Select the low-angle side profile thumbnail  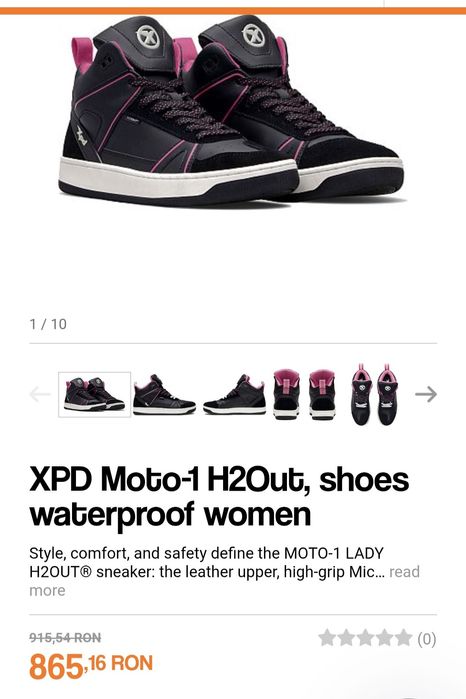coord(235,395)
